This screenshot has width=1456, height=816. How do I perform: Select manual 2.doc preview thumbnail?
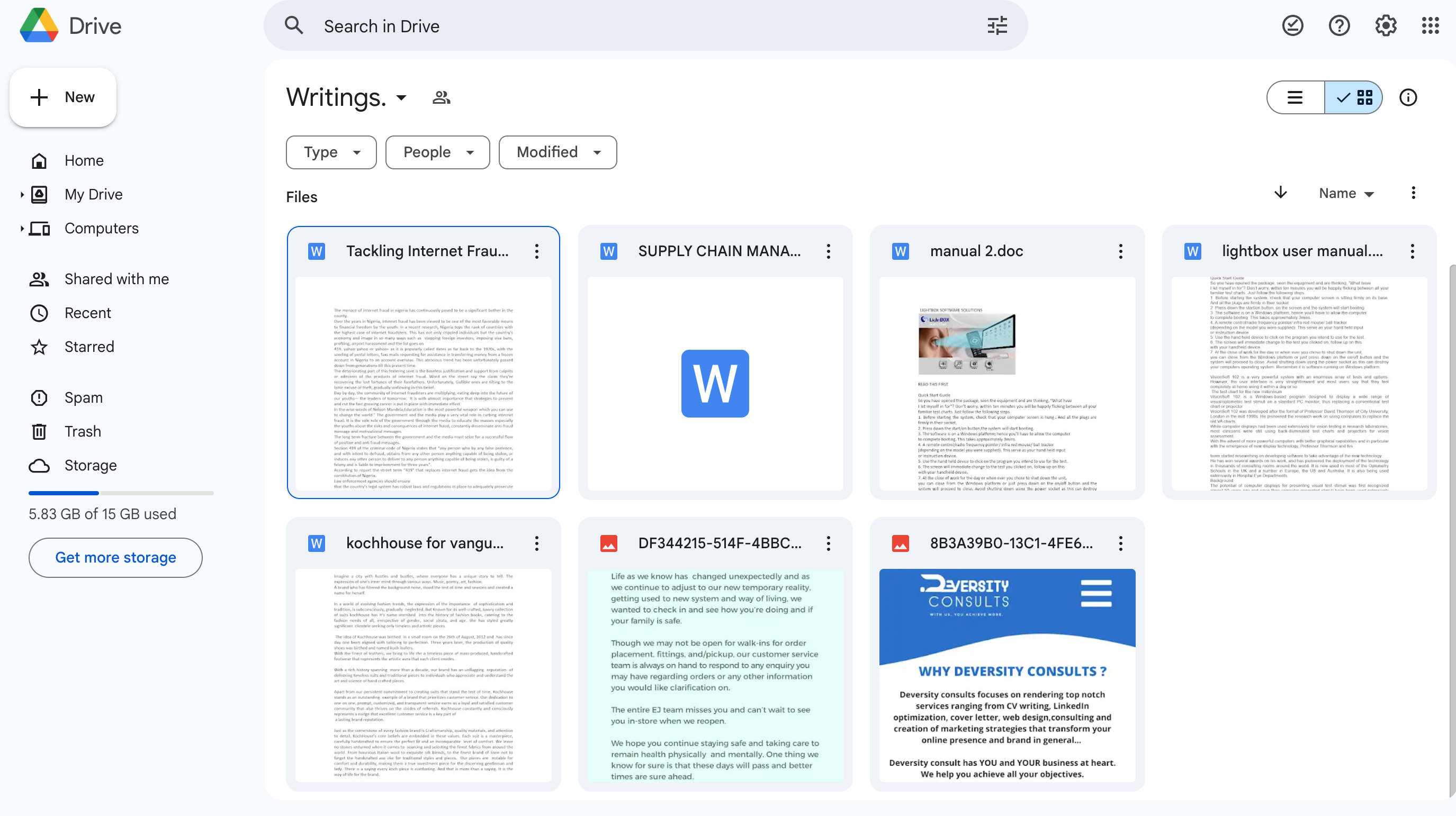[x=1007, y=384]
